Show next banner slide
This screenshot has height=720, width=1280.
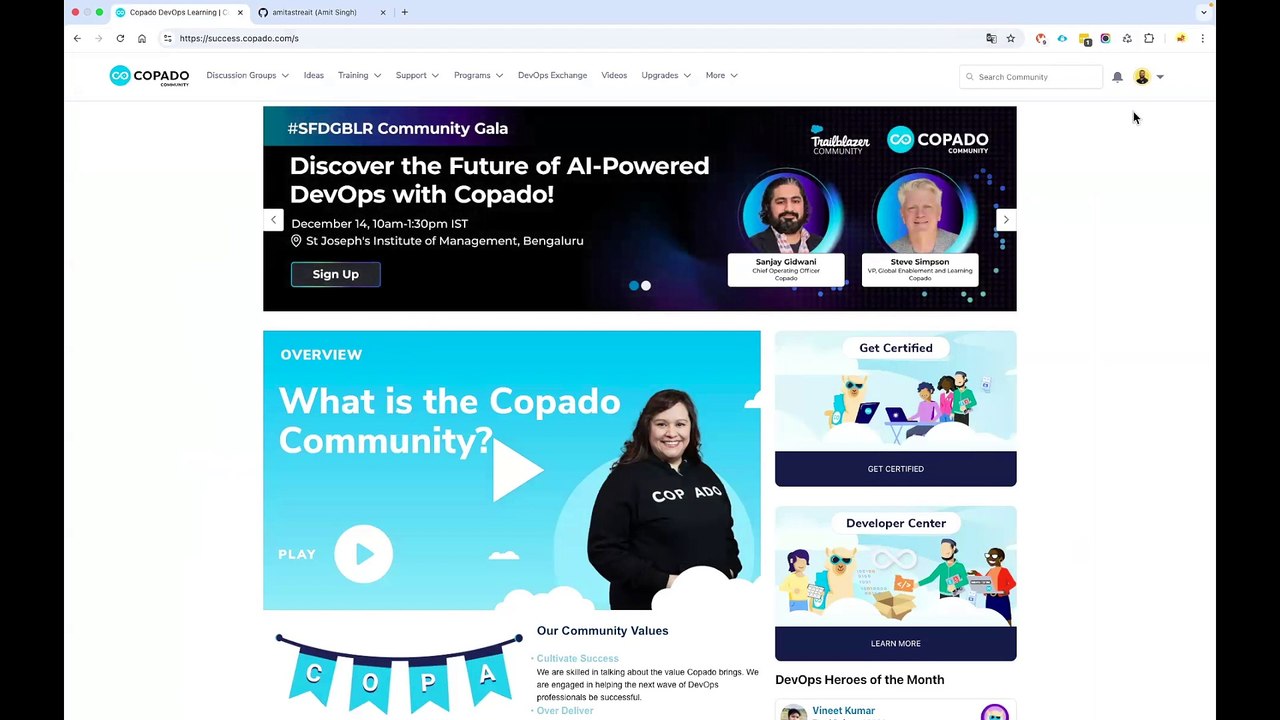(1006, 220)
